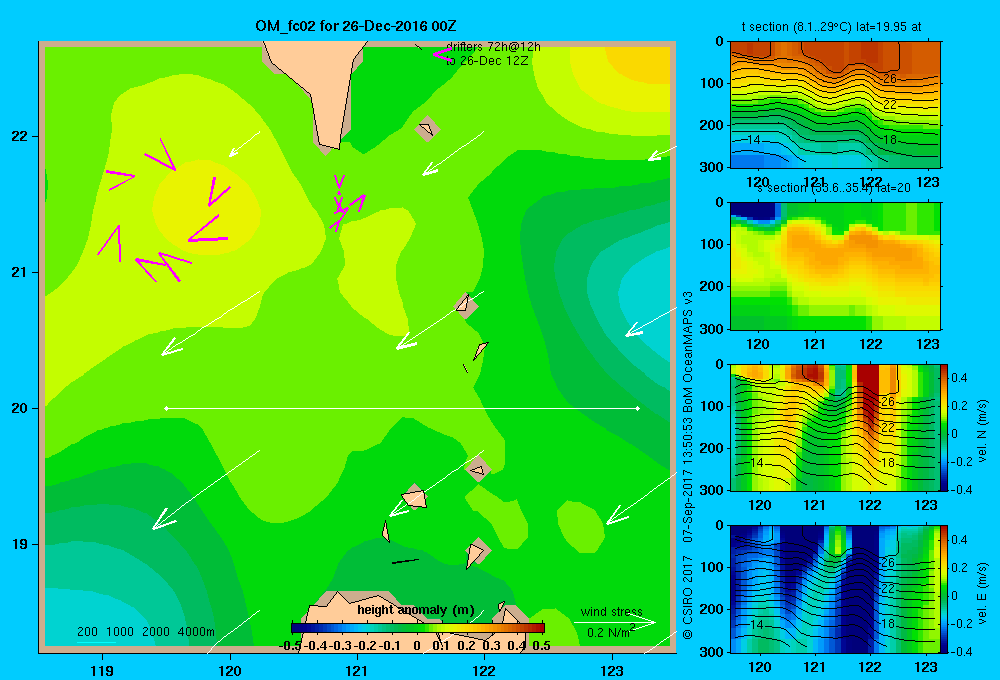The width and height of the screenshot is (1000, 680).
Task: Open the eastward velocity section plot
Action: pos(835,589)
